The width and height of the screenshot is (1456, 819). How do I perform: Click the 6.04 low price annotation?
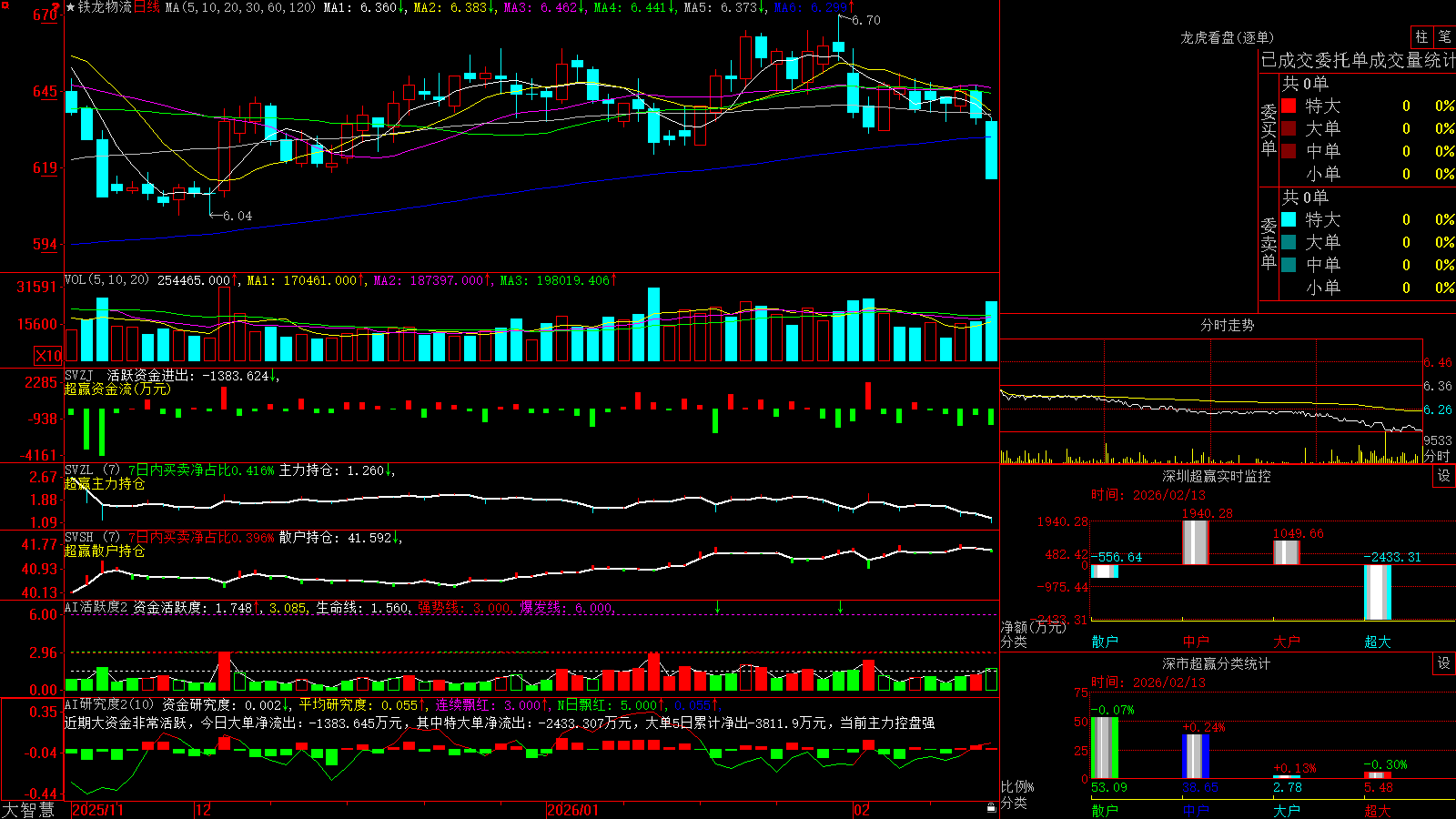click(238, 216)
